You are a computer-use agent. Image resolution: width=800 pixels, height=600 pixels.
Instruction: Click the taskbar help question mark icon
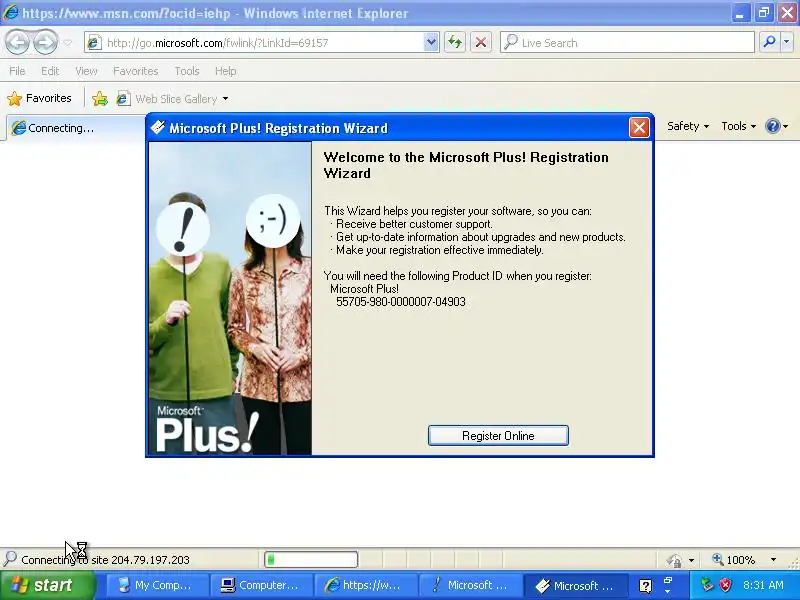tap(645, 586)
